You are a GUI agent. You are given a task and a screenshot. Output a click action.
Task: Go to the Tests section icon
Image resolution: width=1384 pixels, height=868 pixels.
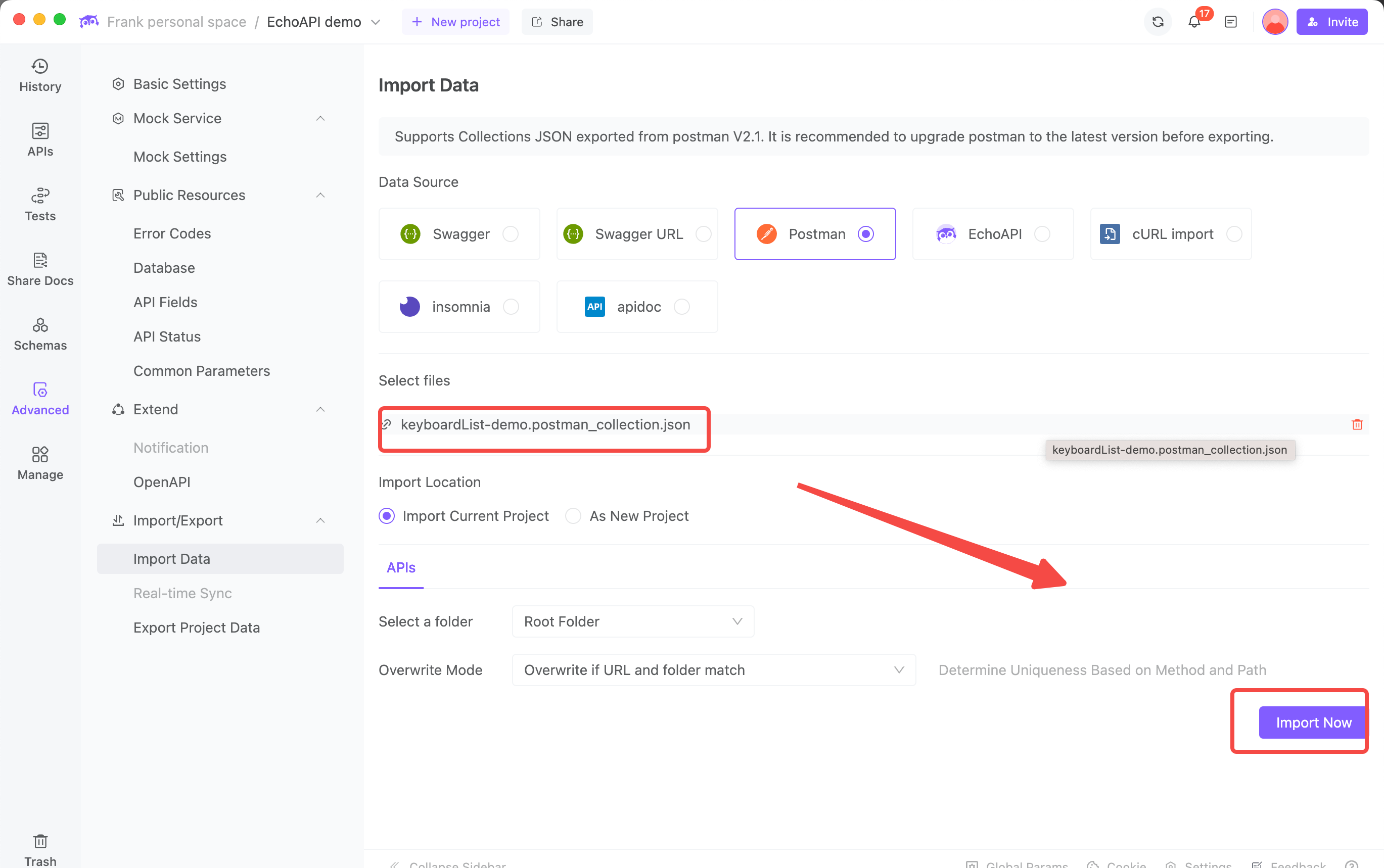pyautogui.click(x=39, y=196)
